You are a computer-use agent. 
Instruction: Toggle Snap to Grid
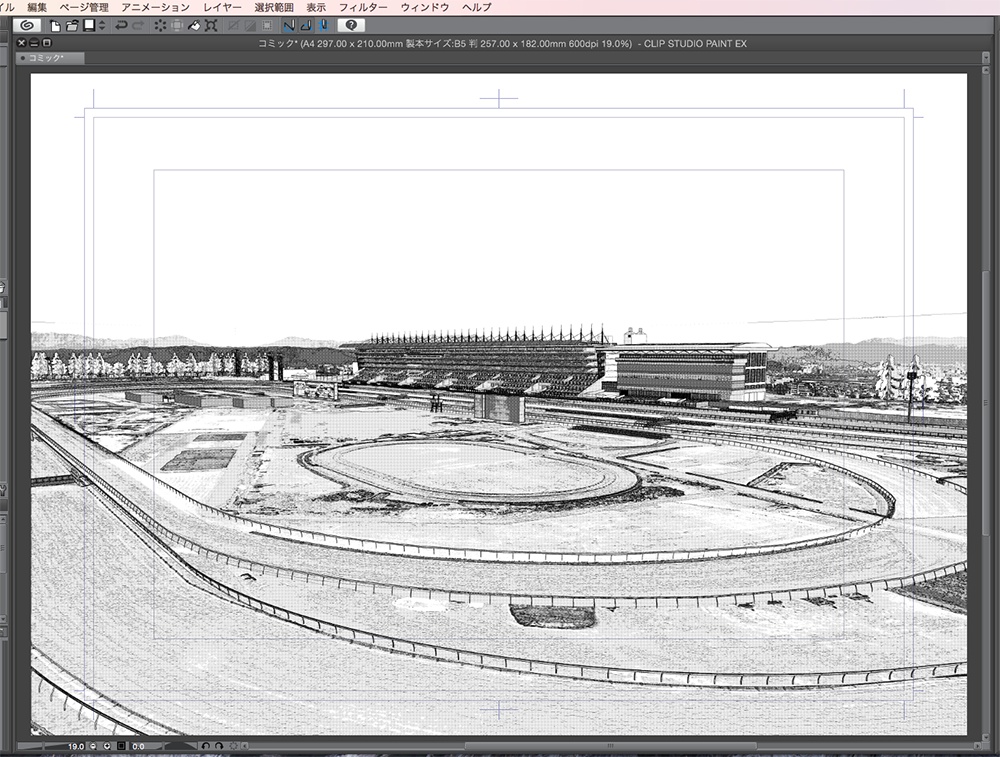tap(323, 26)
